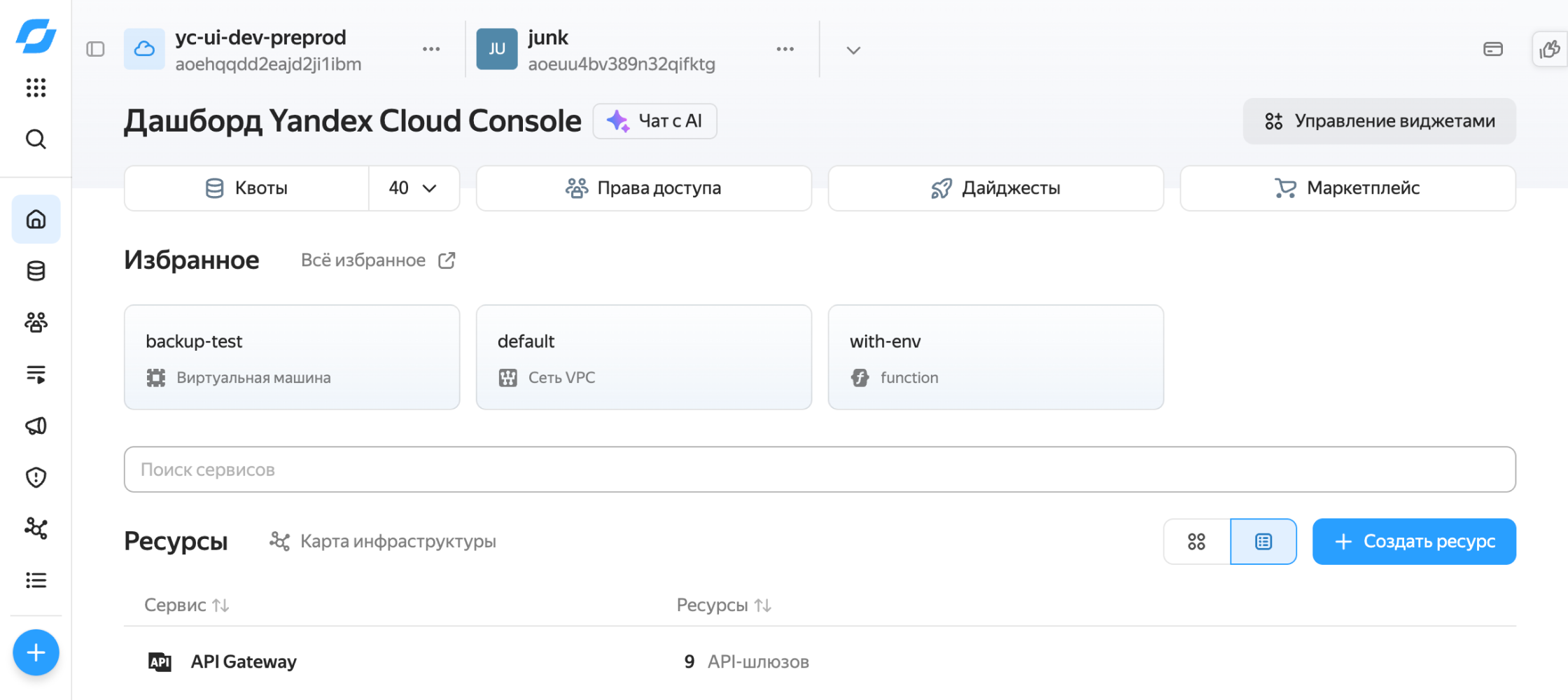The width and height of the screenshot is (1568, 700).
Task: Click the function icon on with-env card
Action: click(x=860, y=378)
